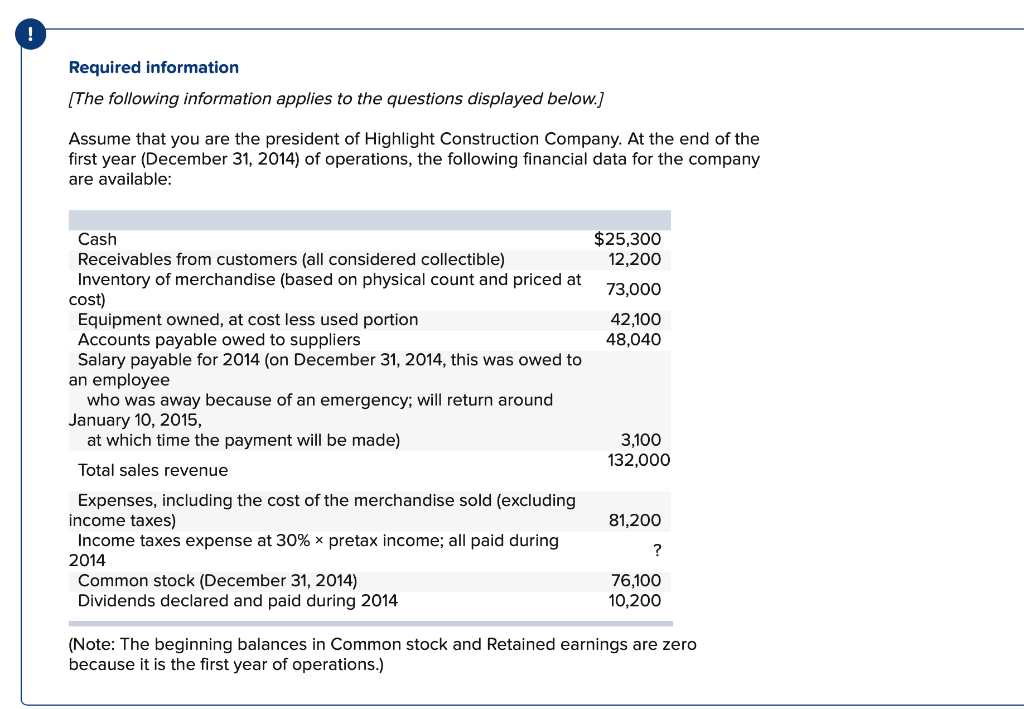Click 'Accounts payable owed to suppliers' label
This screenshot has width=1024, height=709.
tap(219, 339)
